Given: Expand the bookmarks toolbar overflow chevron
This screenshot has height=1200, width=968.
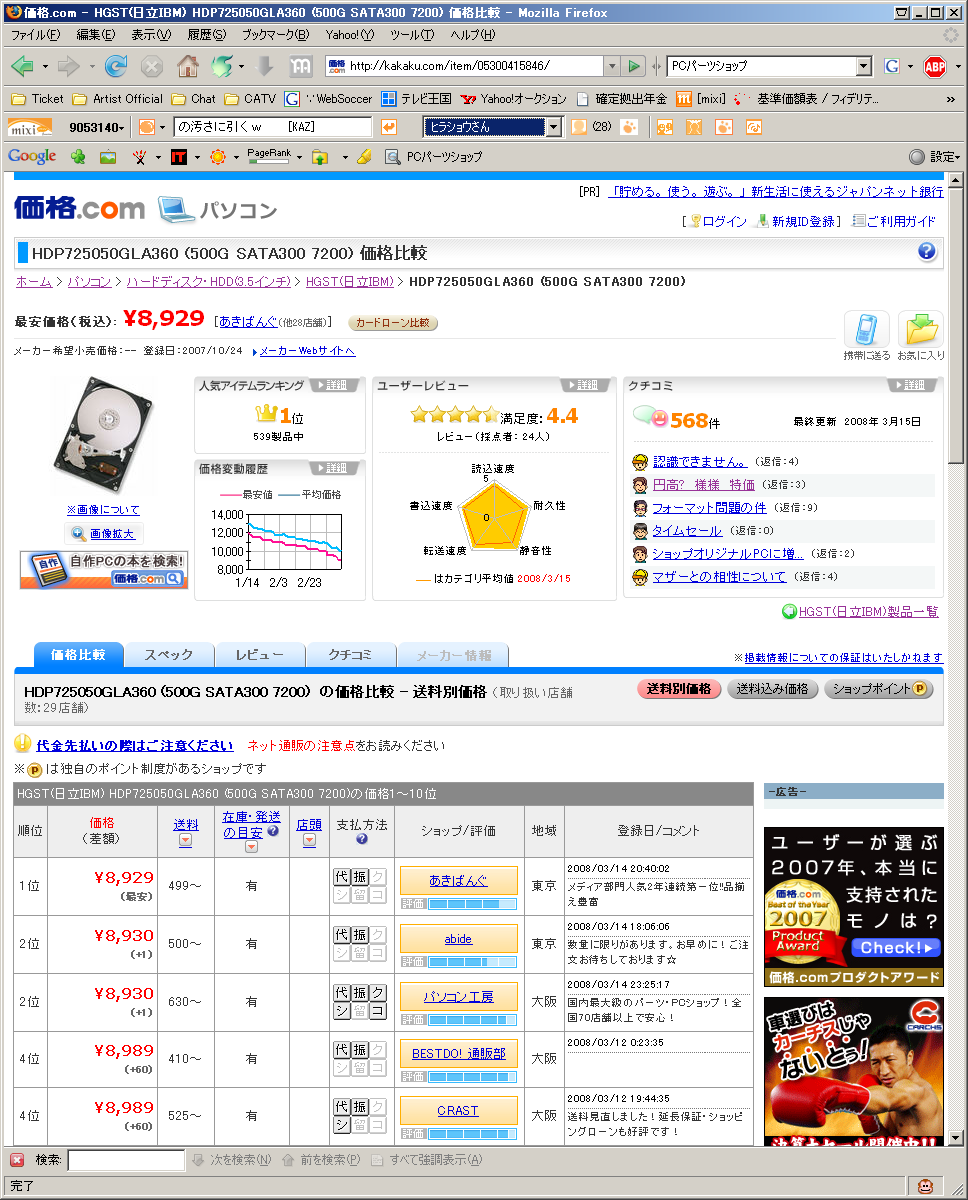Looking at the screenshot, I should tap(952, 99).
